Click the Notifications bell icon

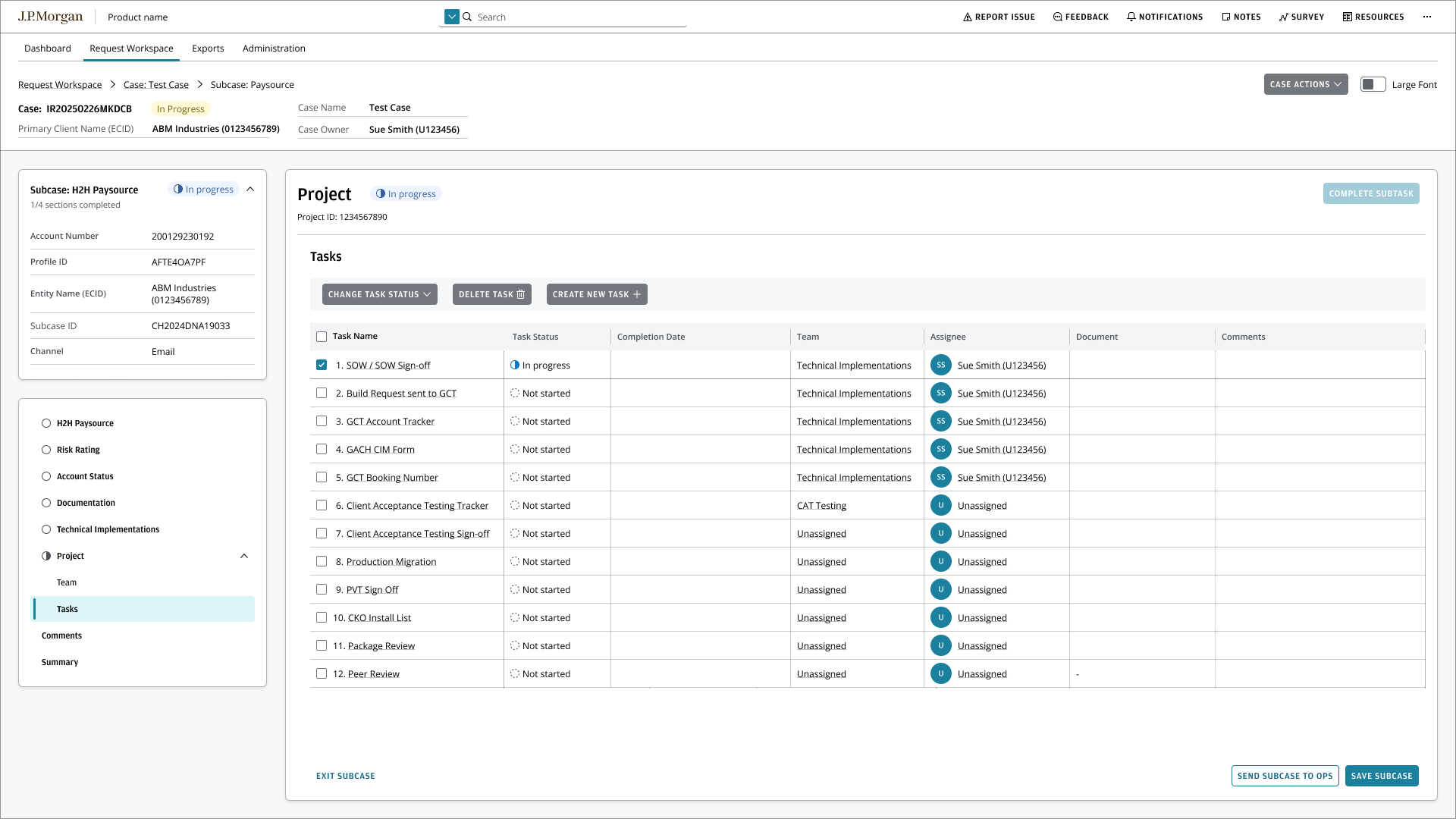pyautogui.click(x=1131, y=17)
